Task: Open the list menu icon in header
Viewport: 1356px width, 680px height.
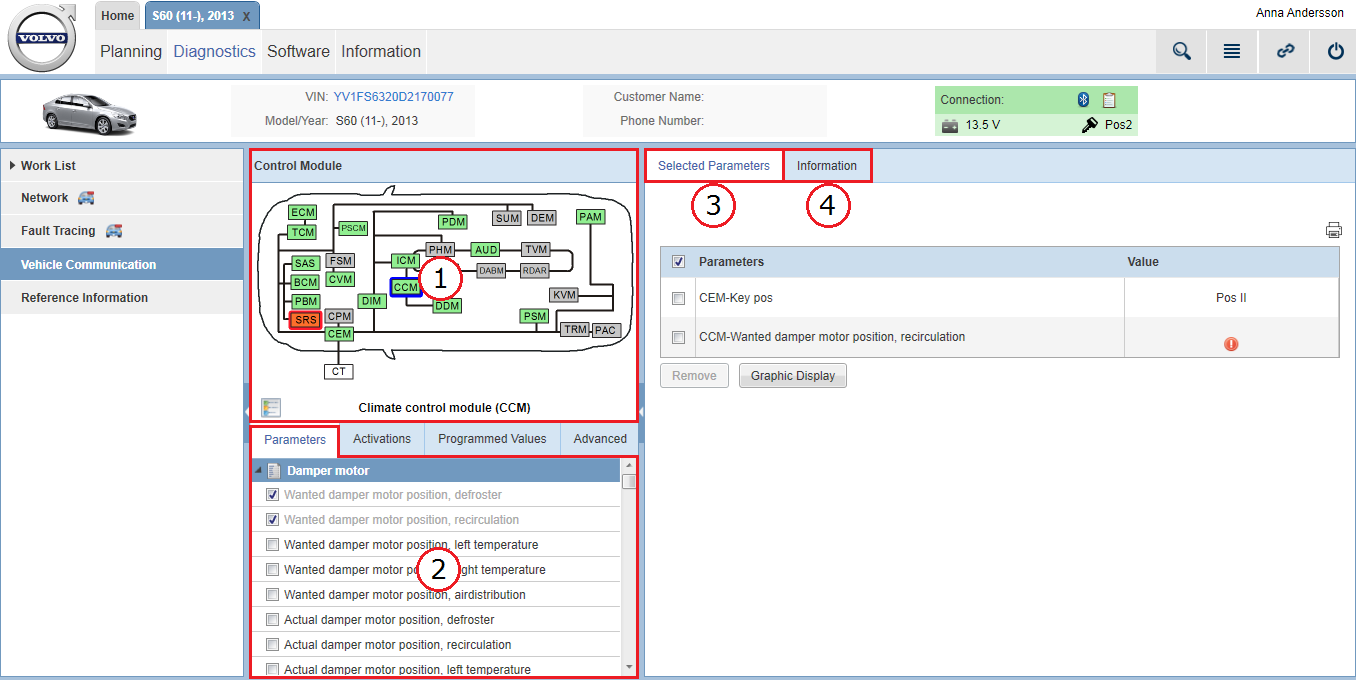Action: click(x=1232, y=52)
